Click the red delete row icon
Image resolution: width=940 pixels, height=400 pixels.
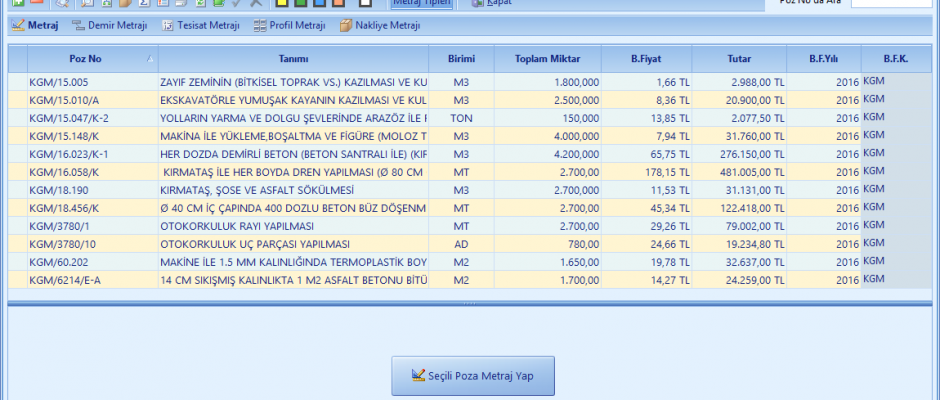coord(37,3)
